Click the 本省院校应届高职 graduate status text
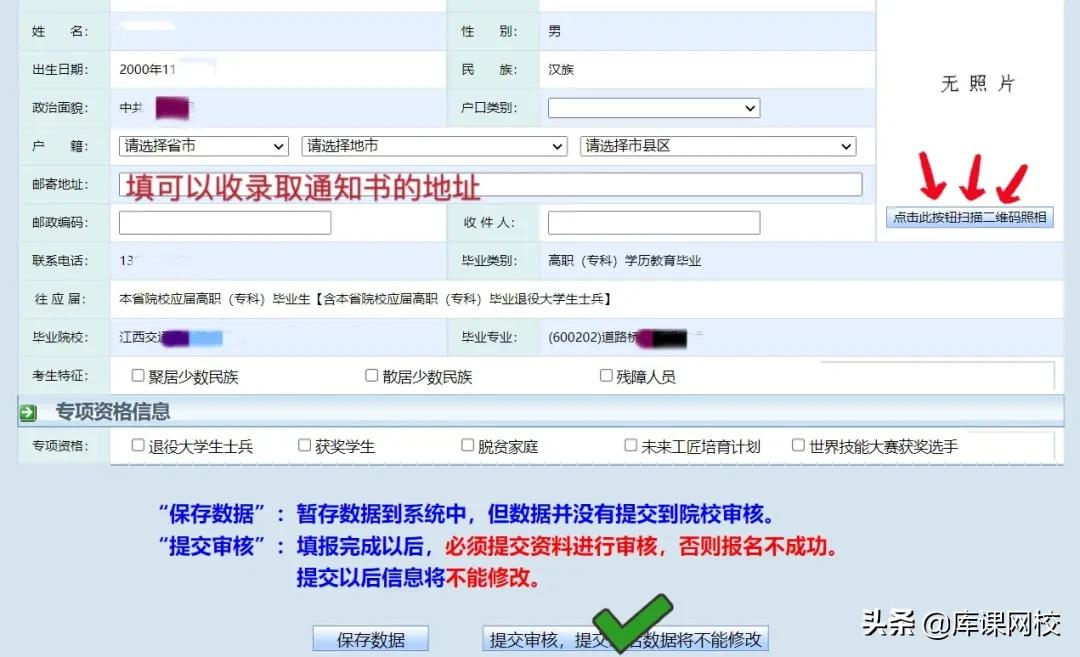This screenshot has height=657, width=1080. (x=364, y=299)
